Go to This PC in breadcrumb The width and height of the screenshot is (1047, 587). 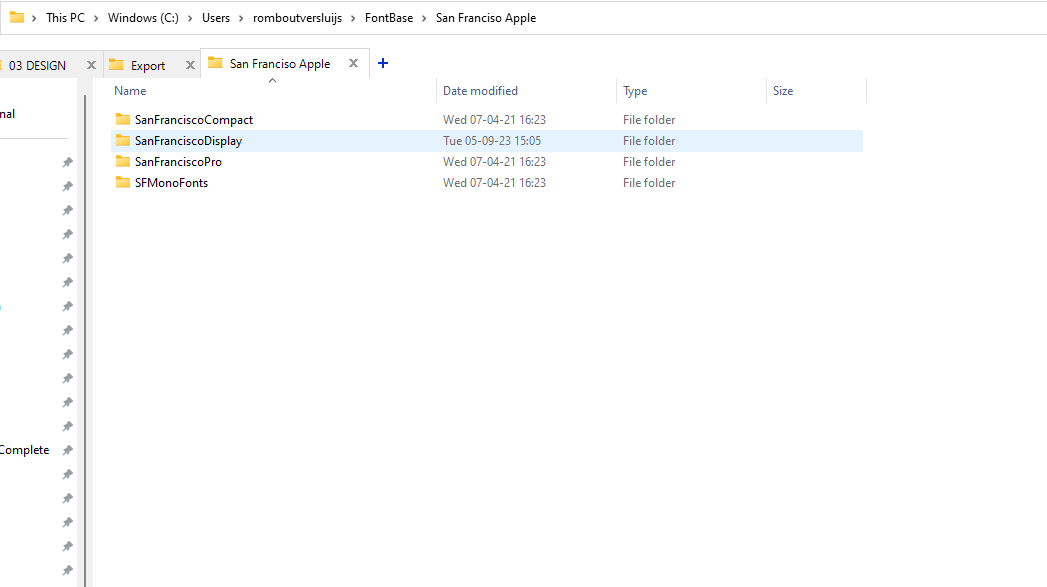pos(65,18)
